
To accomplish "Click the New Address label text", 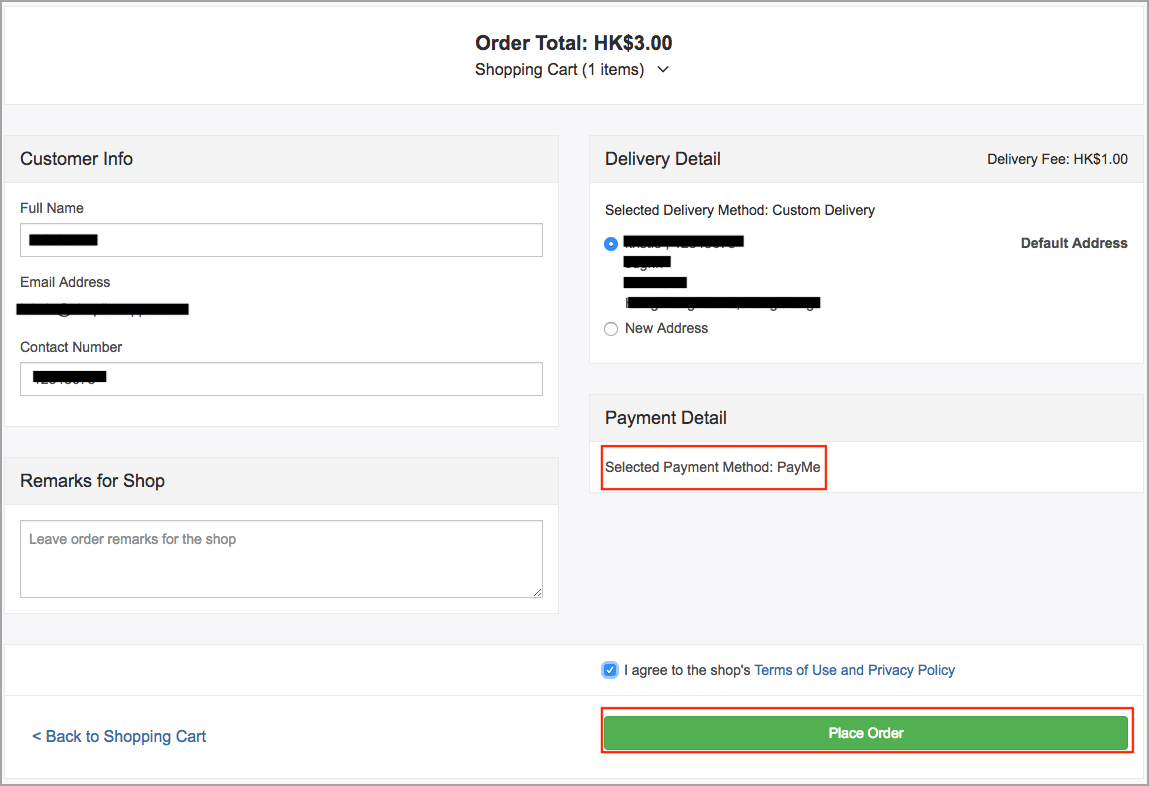I will (666, 328).
